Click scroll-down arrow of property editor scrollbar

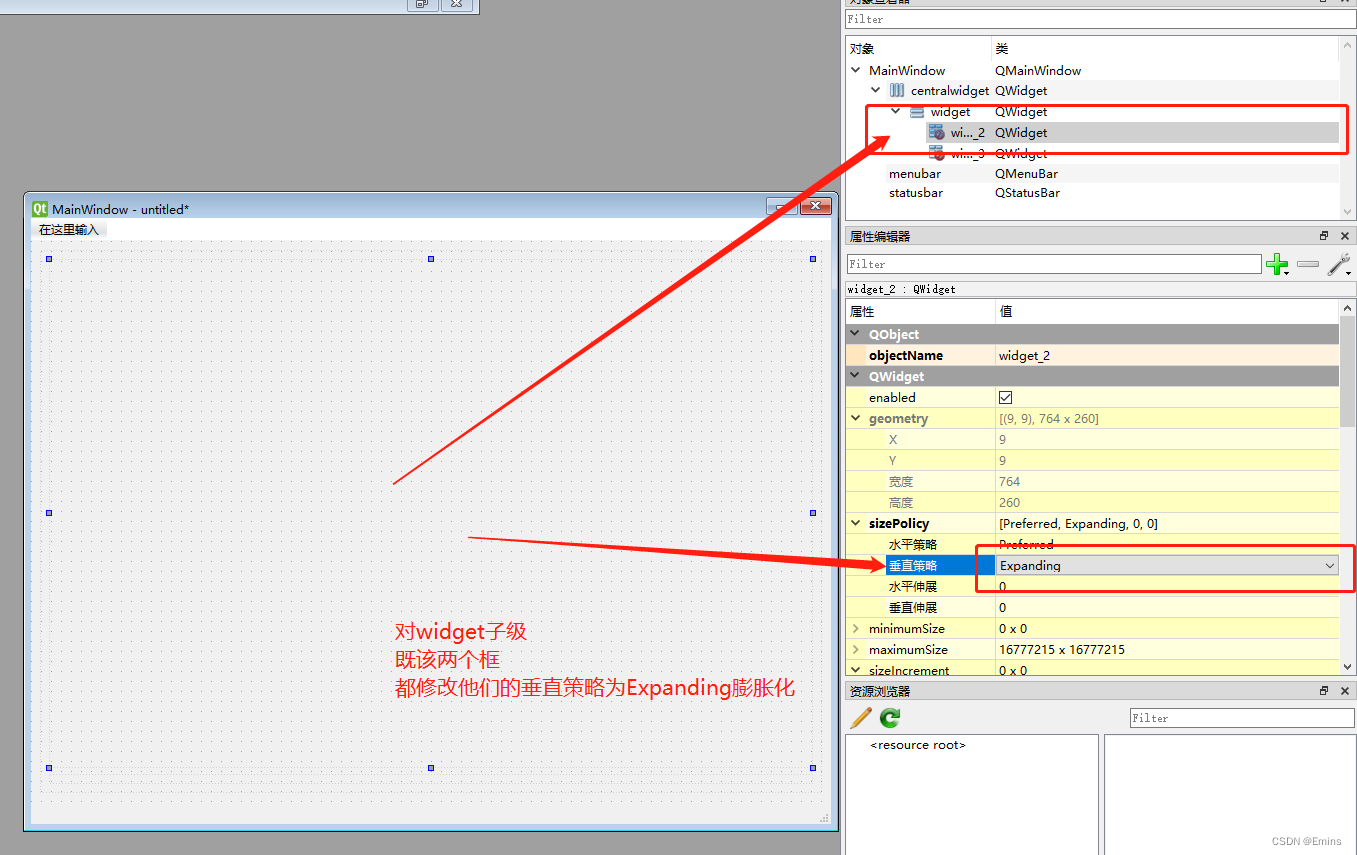click(1347, 667)
